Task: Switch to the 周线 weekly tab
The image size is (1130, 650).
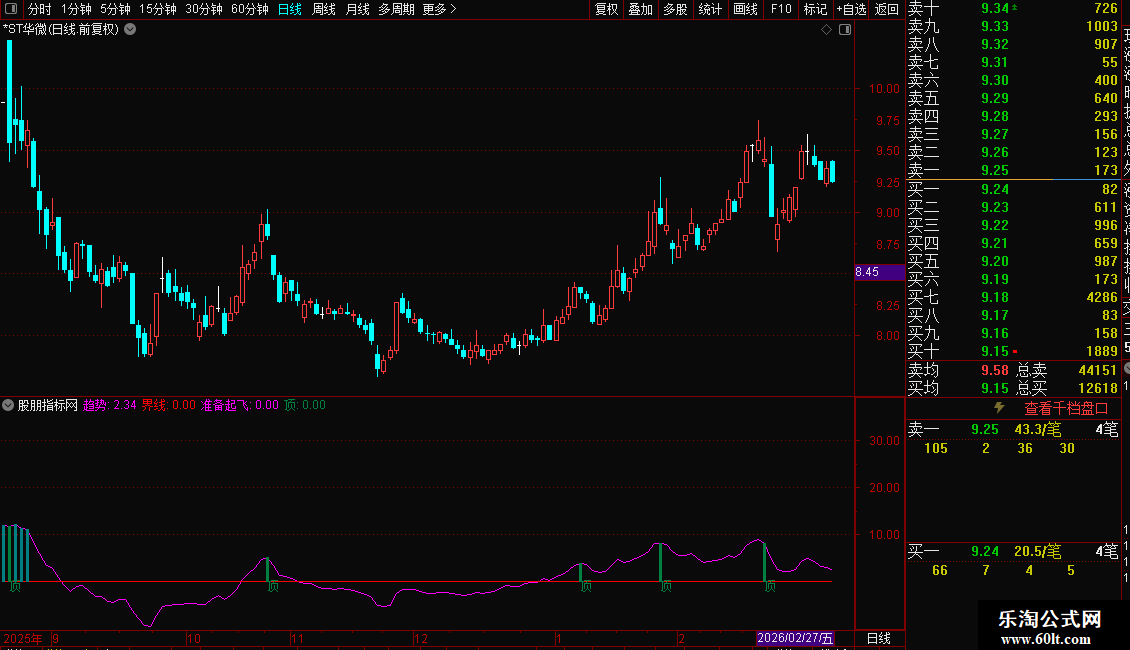Action: point(324,9)
